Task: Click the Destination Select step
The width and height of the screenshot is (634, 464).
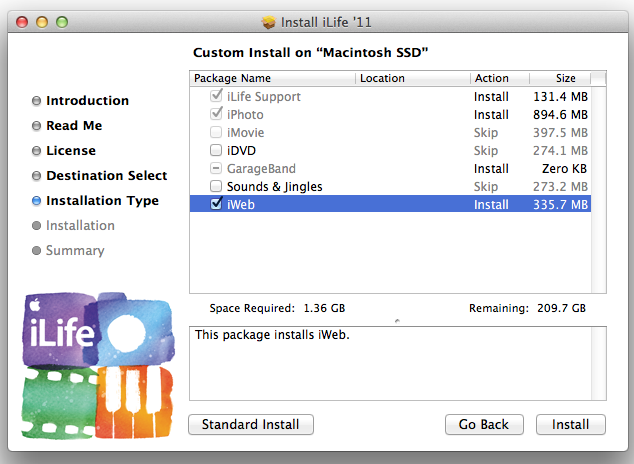Action: 107,175
